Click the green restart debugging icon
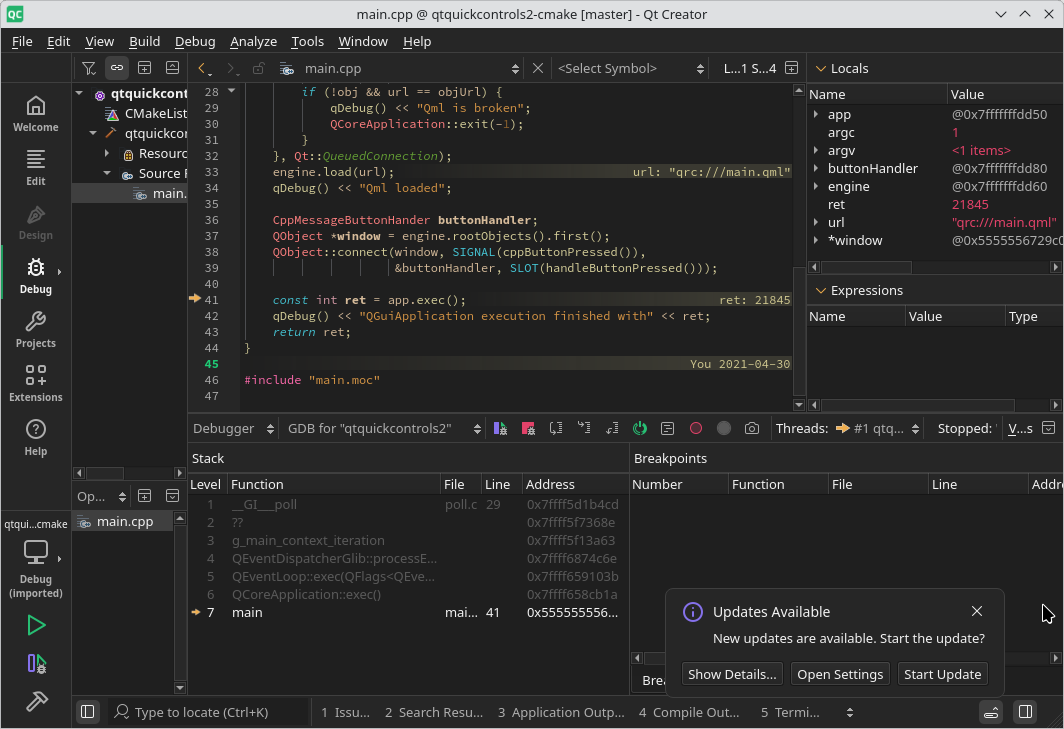1064x729 pixels. click(640, 428)
